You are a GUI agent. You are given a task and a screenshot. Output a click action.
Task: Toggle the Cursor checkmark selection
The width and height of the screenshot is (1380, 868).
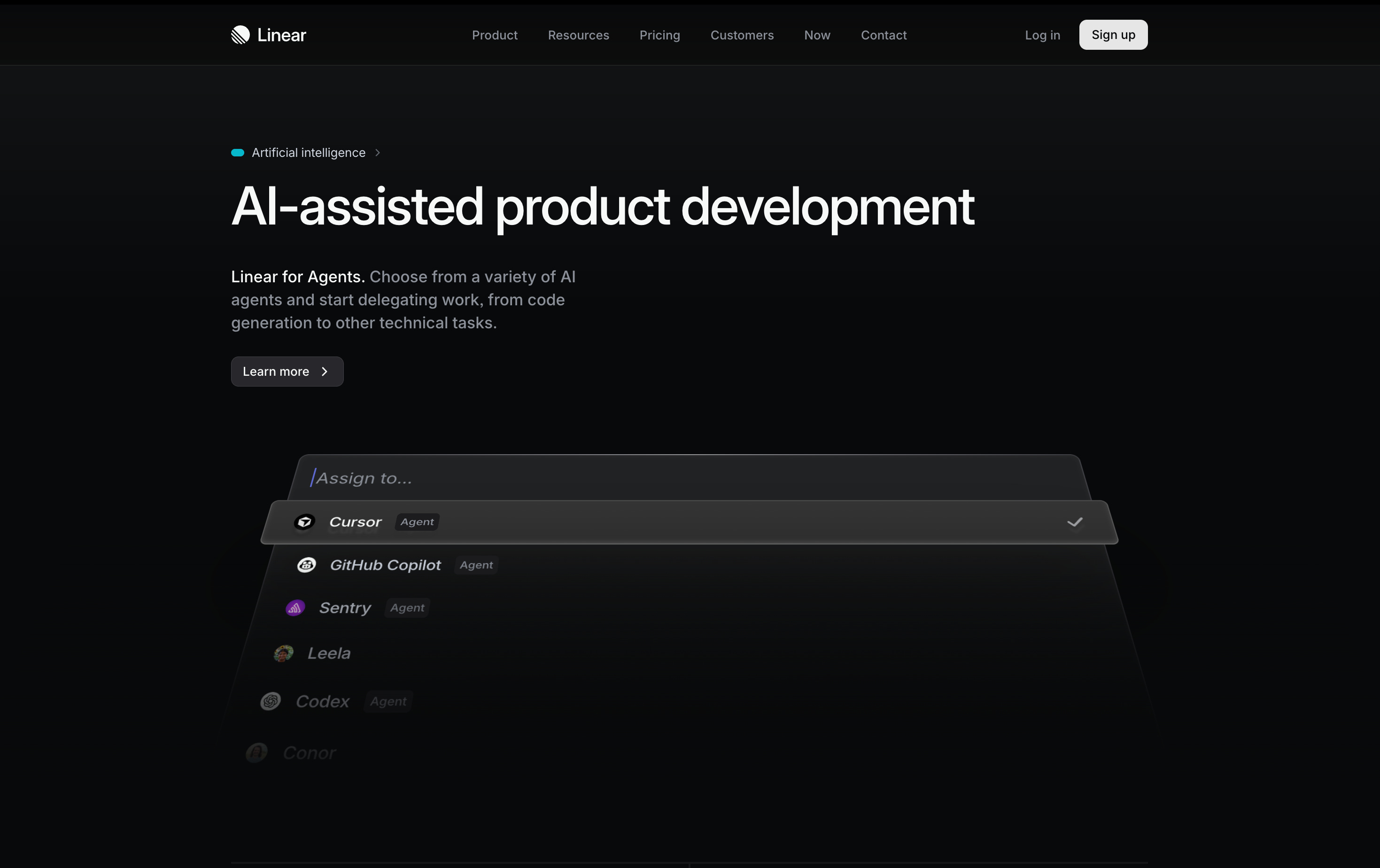click(x=1075, y=522)
